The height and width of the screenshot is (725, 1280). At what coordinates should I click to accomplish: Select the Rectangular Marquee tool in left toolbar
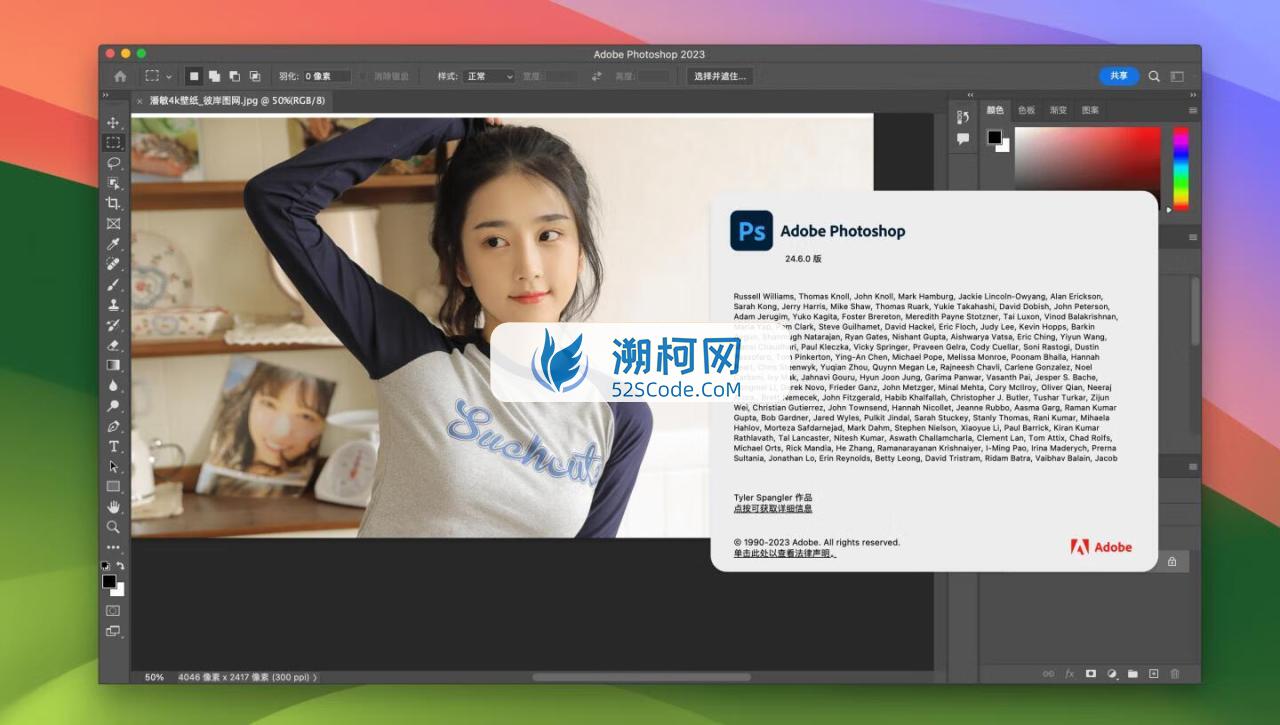point(113,143)
